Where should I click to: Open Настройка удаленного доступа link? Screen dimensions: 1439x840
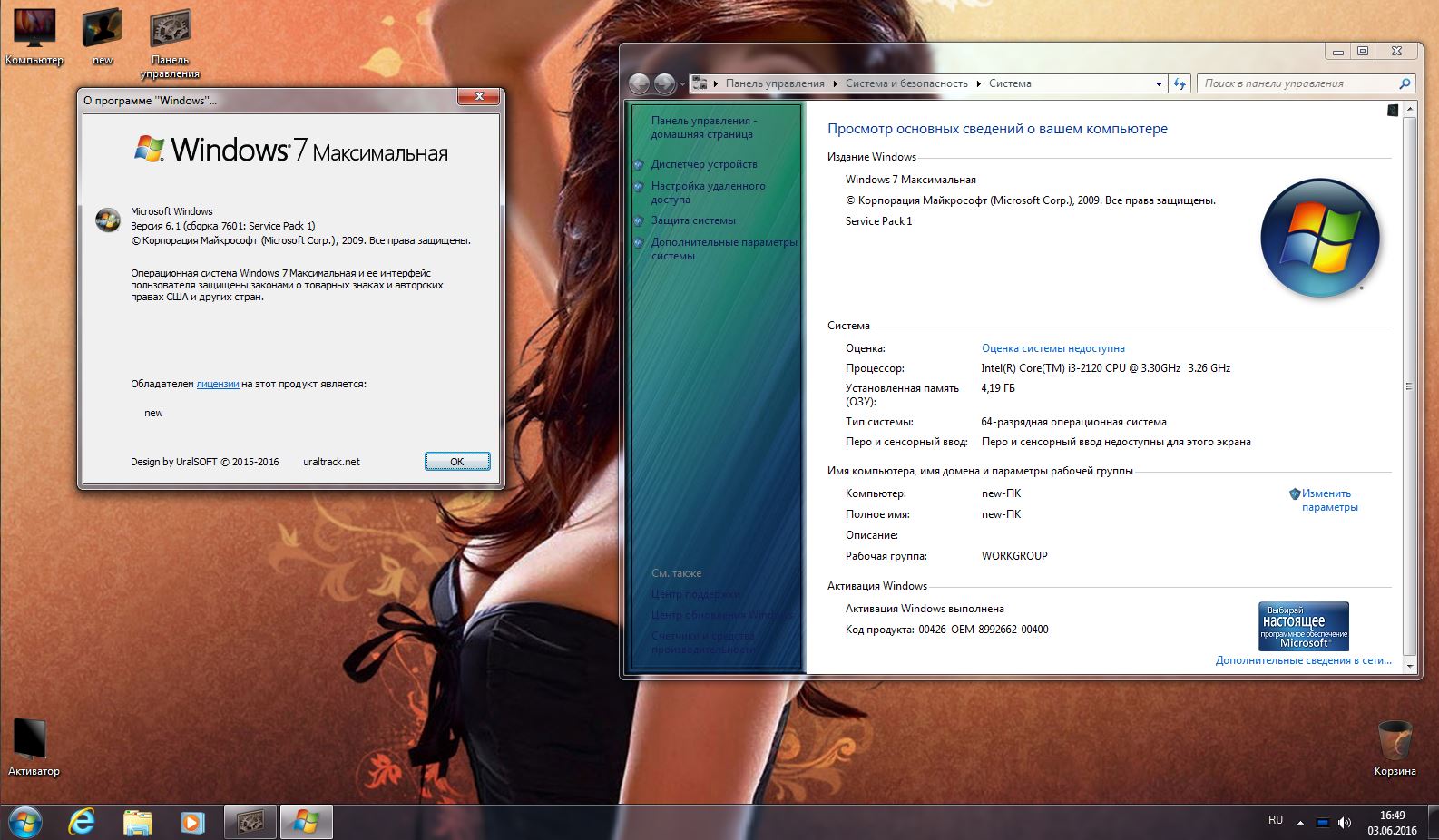708,192
